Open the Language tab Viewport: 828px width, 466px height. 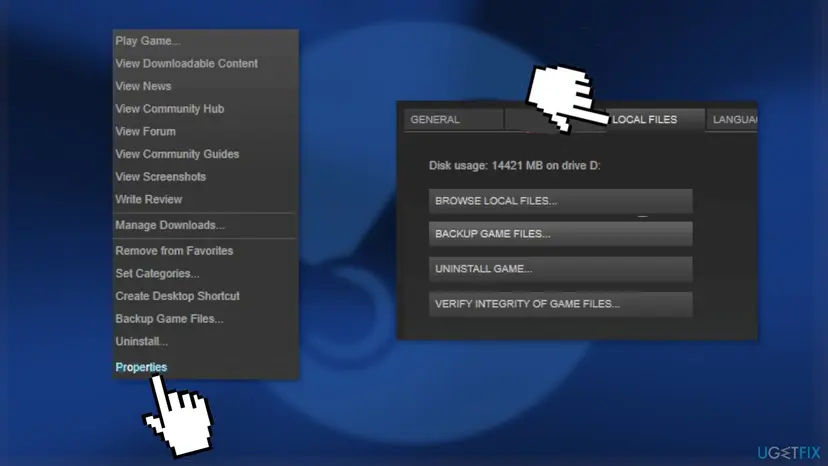tap(732, 120)
